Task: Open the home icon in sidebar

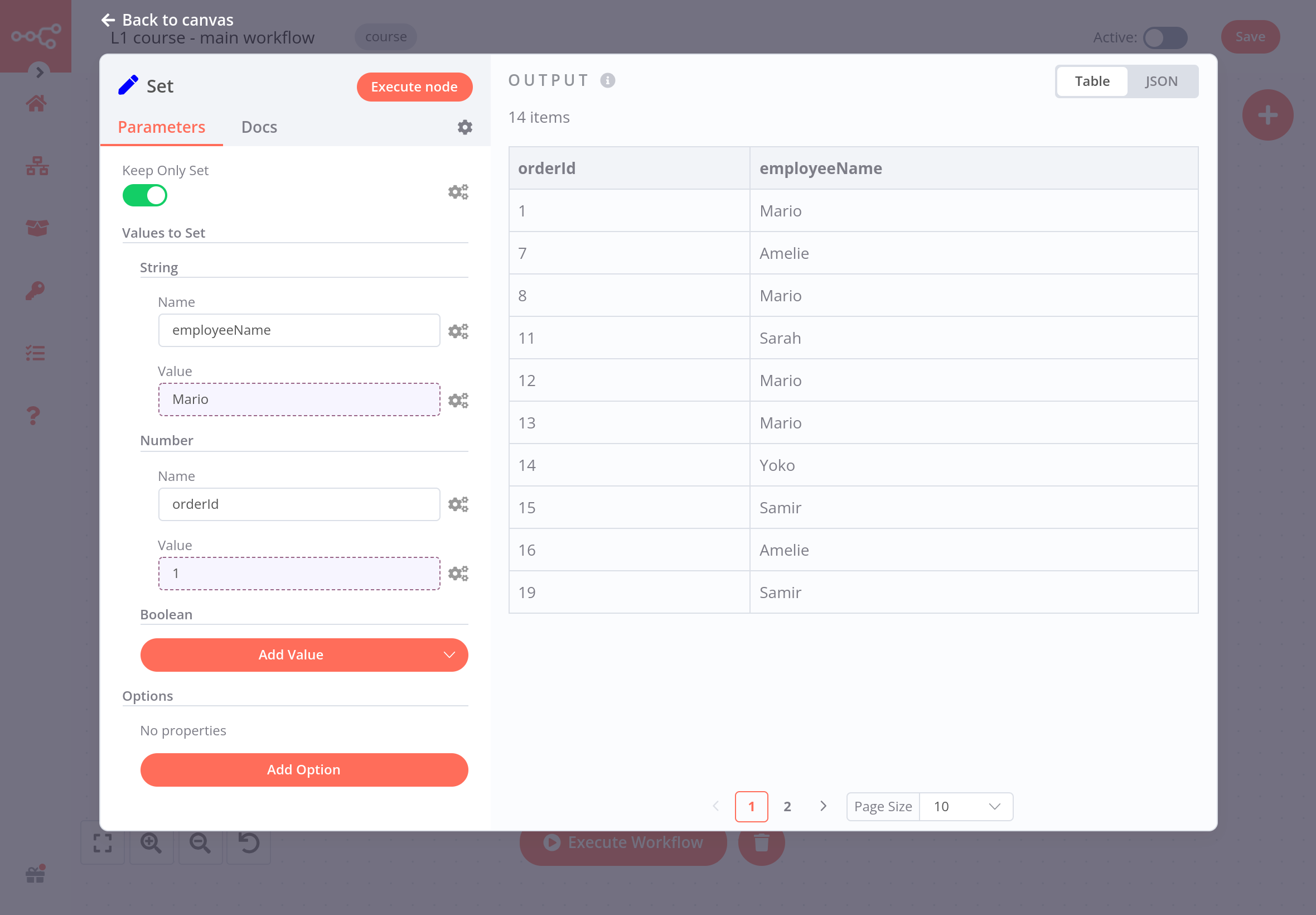Action: (36, 104)
